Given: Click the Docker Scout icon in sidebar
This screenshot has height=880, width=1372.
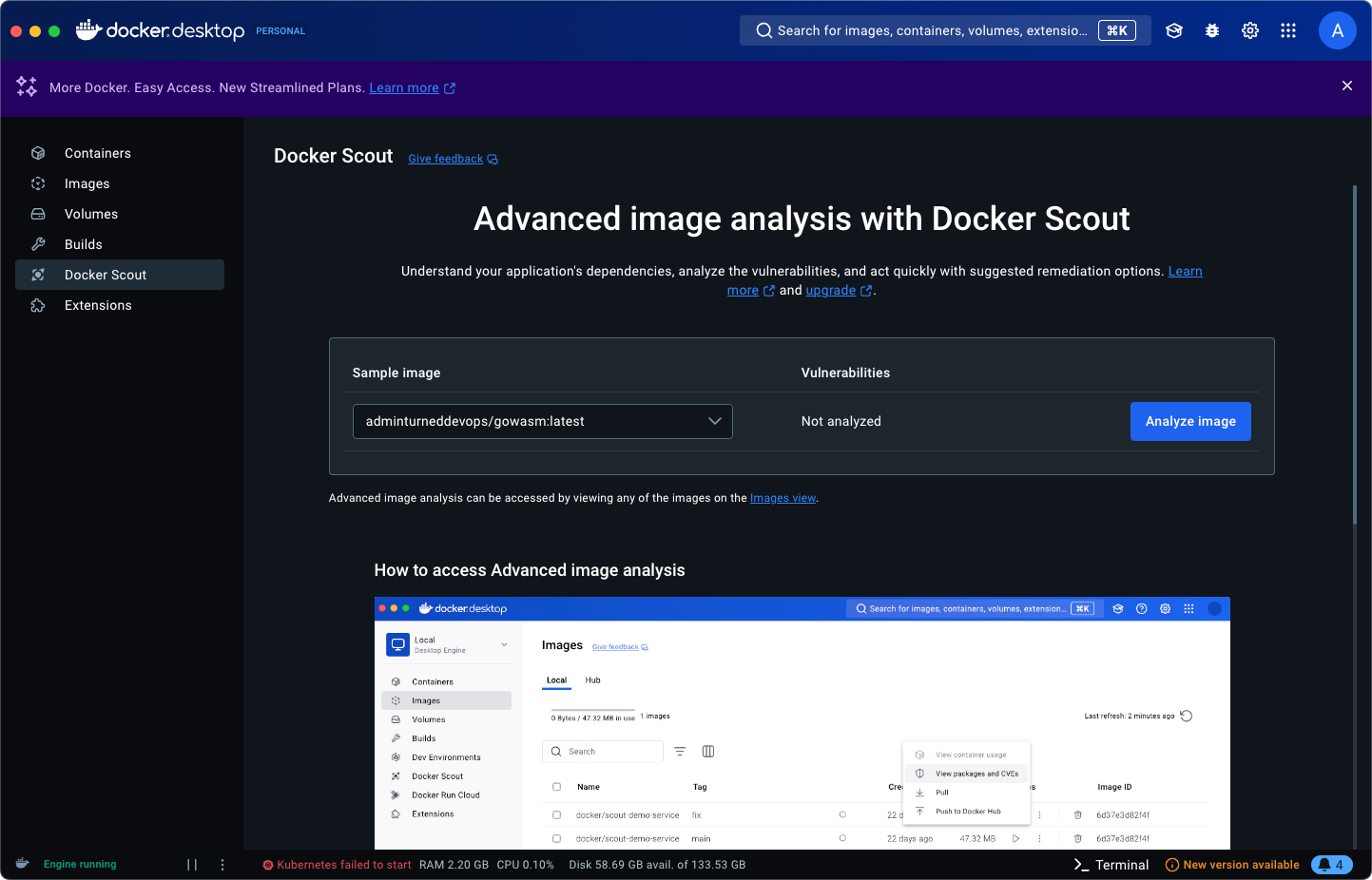Looking at the screenshot, I should (x=38, y=275).
